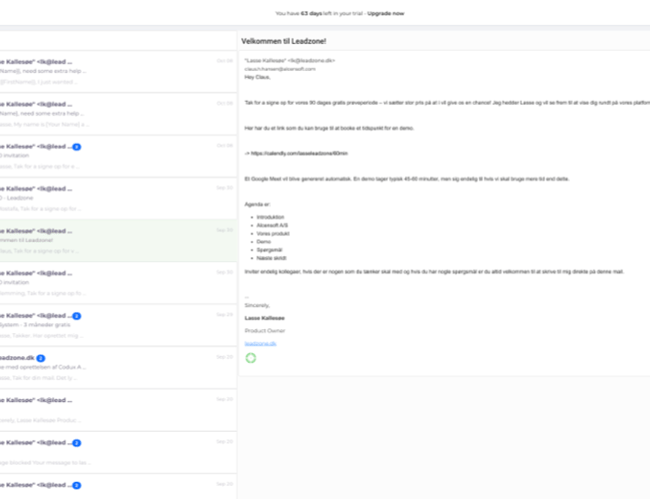Screen dimensions: 650x500
Task: Open the 'oprettelsen af Codux A' email
Action: [118, 368]
